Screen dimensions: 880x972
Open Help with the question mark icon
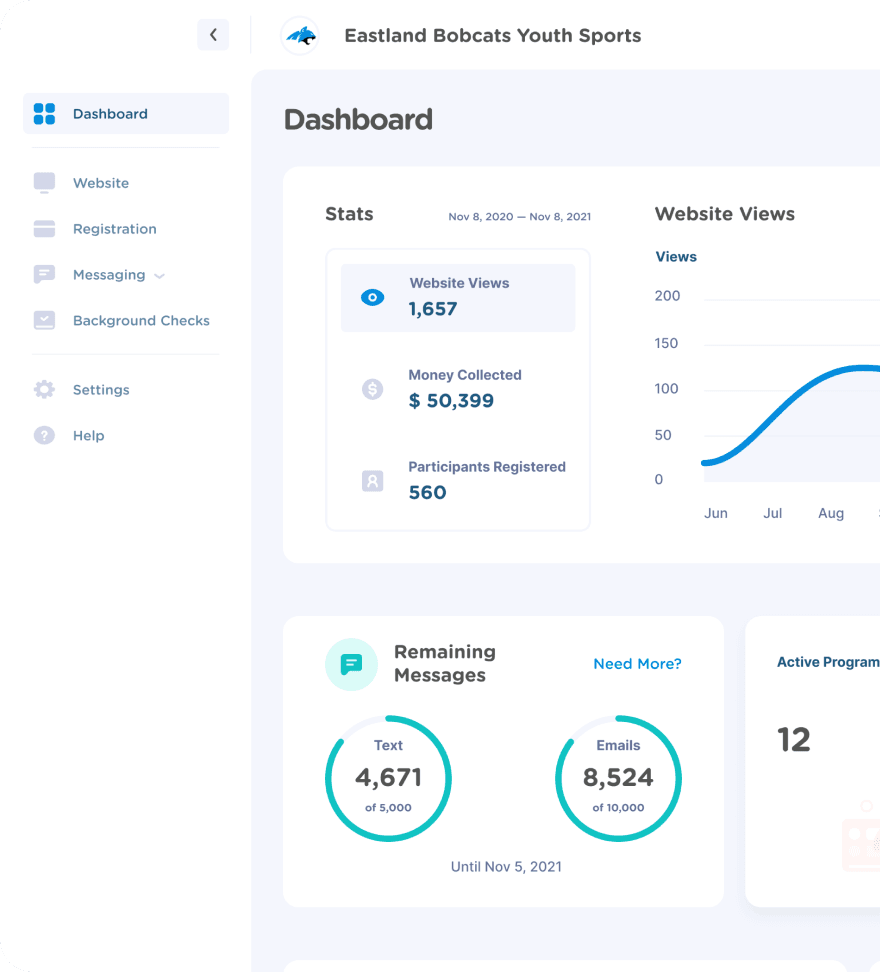[x=44, y=435]
